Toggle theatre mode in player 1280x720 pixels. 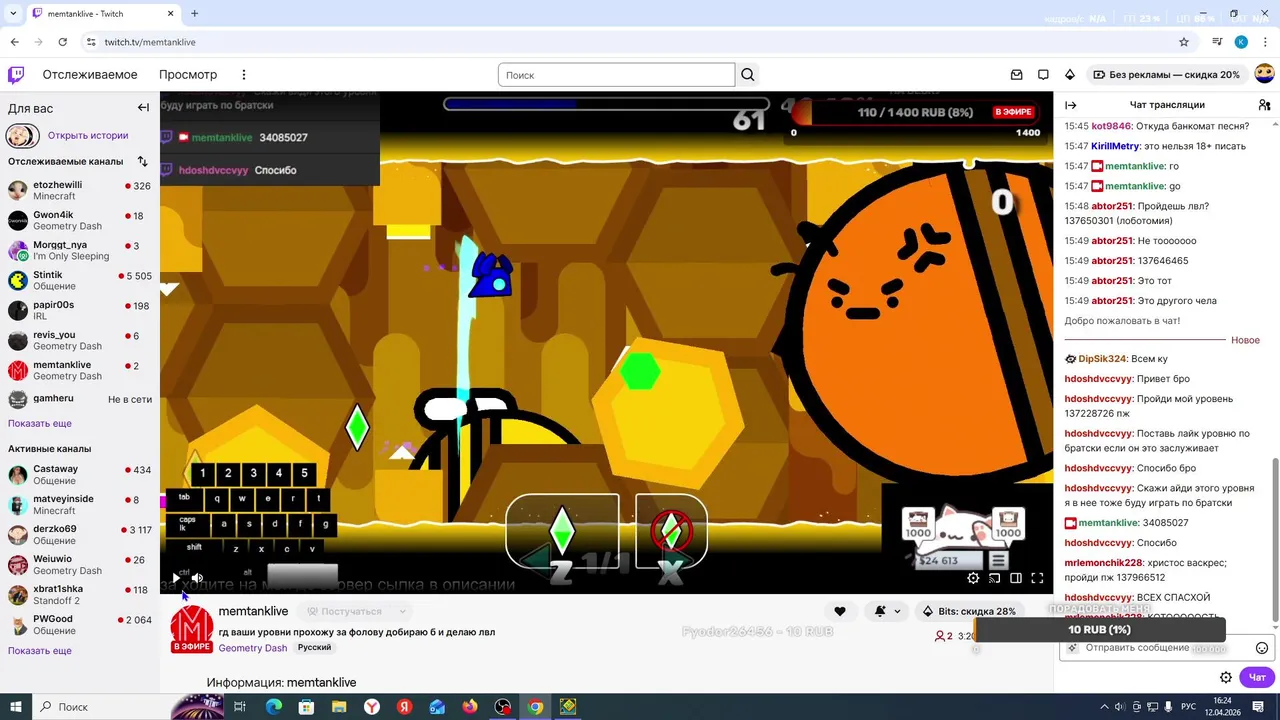(x=1016, y=578)
